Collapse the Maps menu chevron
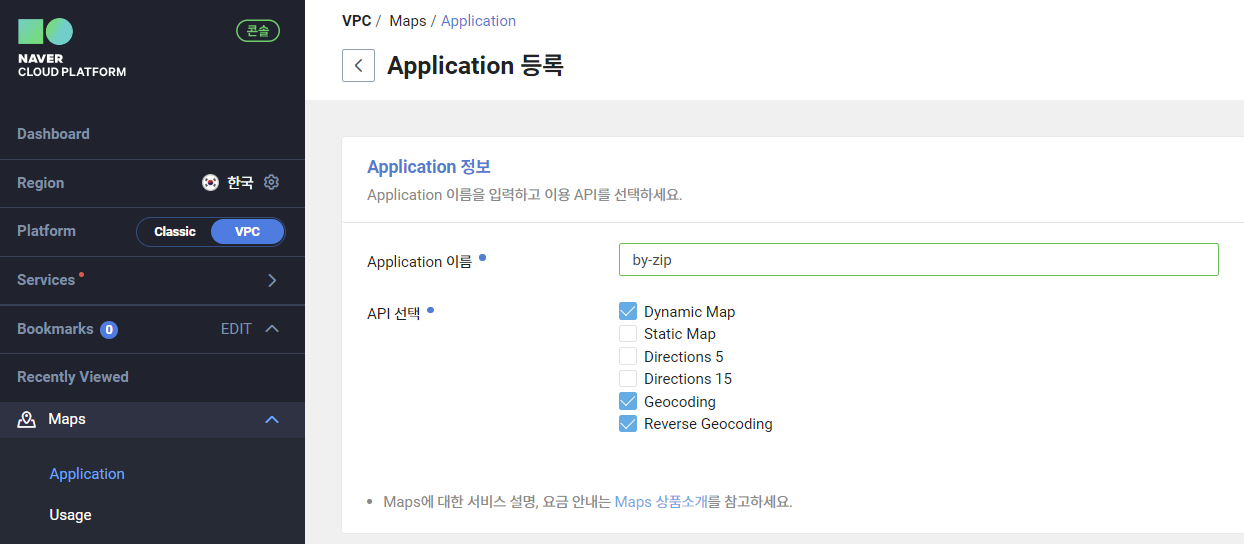Viewport: 1244px width, 544px height. pyautogui.click(x=272, y=420)
